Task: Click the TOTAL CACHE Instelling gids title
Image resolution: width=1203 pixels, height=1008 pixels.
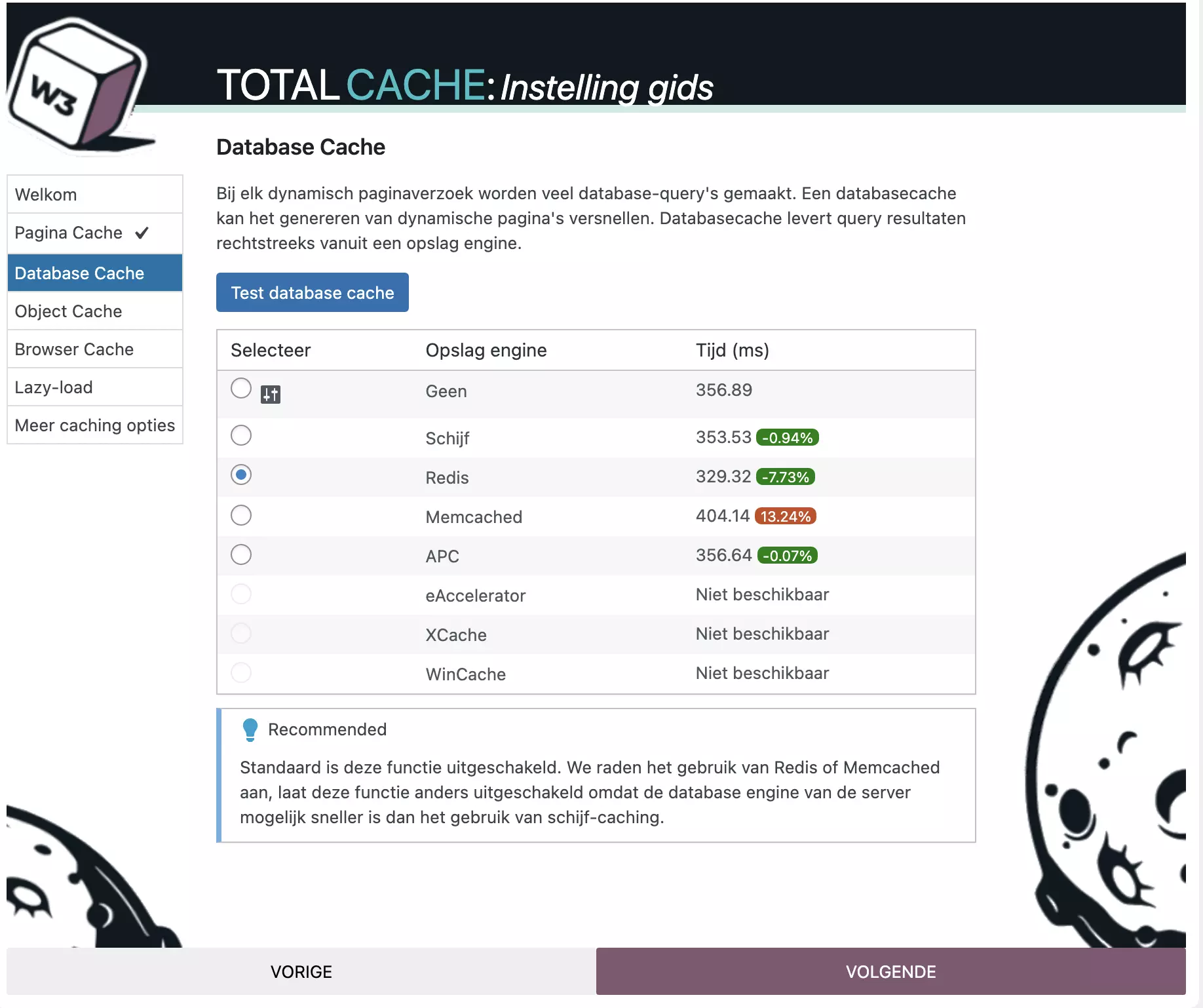Action: point(465,86)
